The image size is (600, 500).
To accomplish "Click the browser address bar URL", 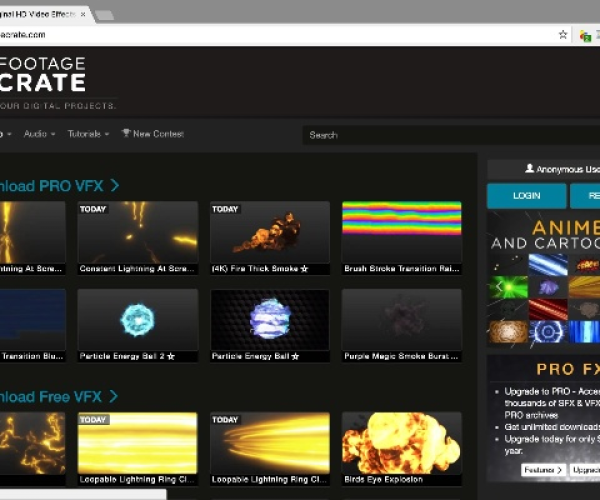I will [23, 35].
